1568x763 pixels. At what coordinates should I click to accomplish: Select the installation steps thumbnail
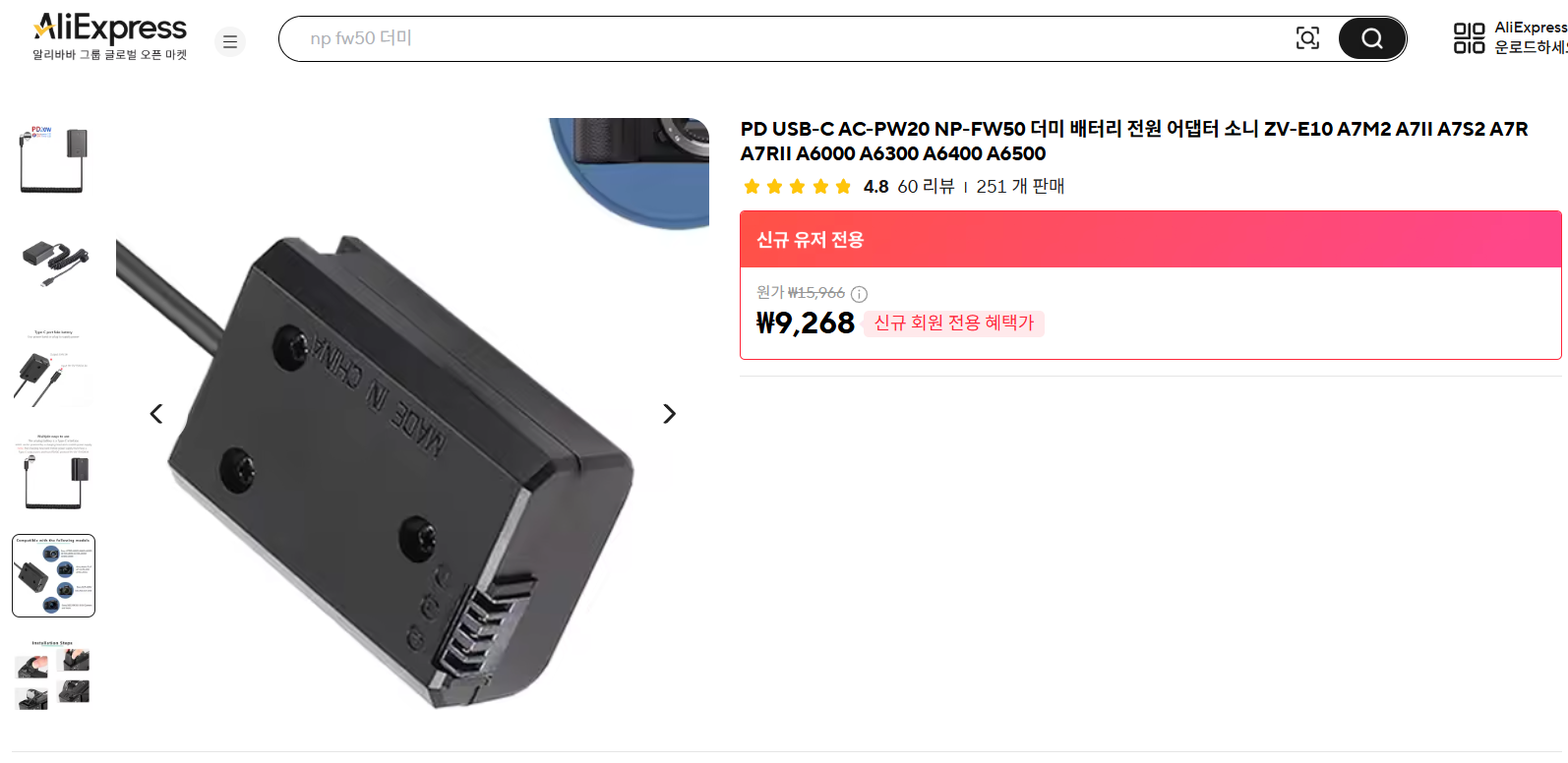tap(54, 678)
